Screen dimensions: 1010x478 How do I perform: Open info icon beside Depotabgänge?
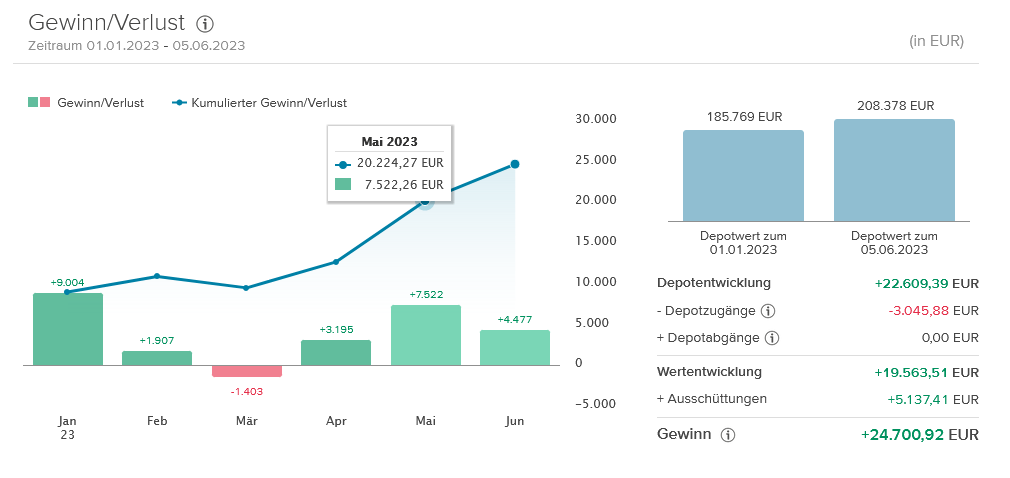(771, 338)
